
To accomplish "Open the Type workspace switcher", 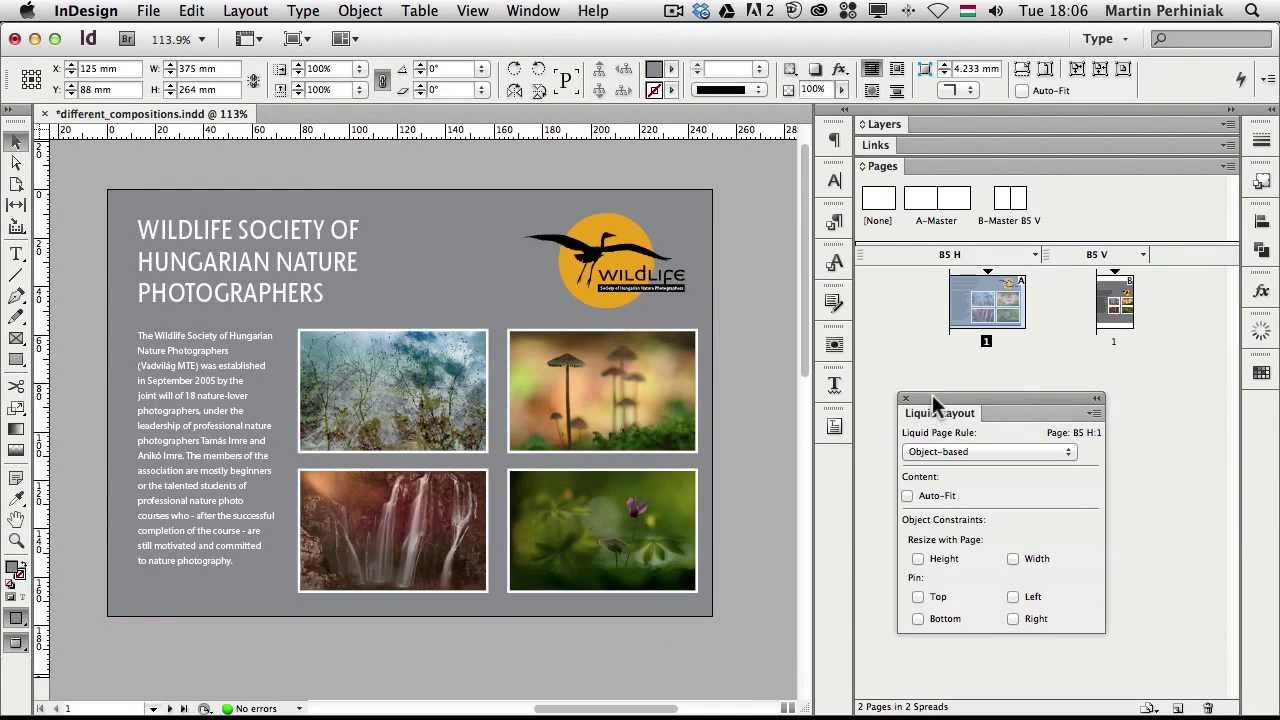I will point(1105,39).
